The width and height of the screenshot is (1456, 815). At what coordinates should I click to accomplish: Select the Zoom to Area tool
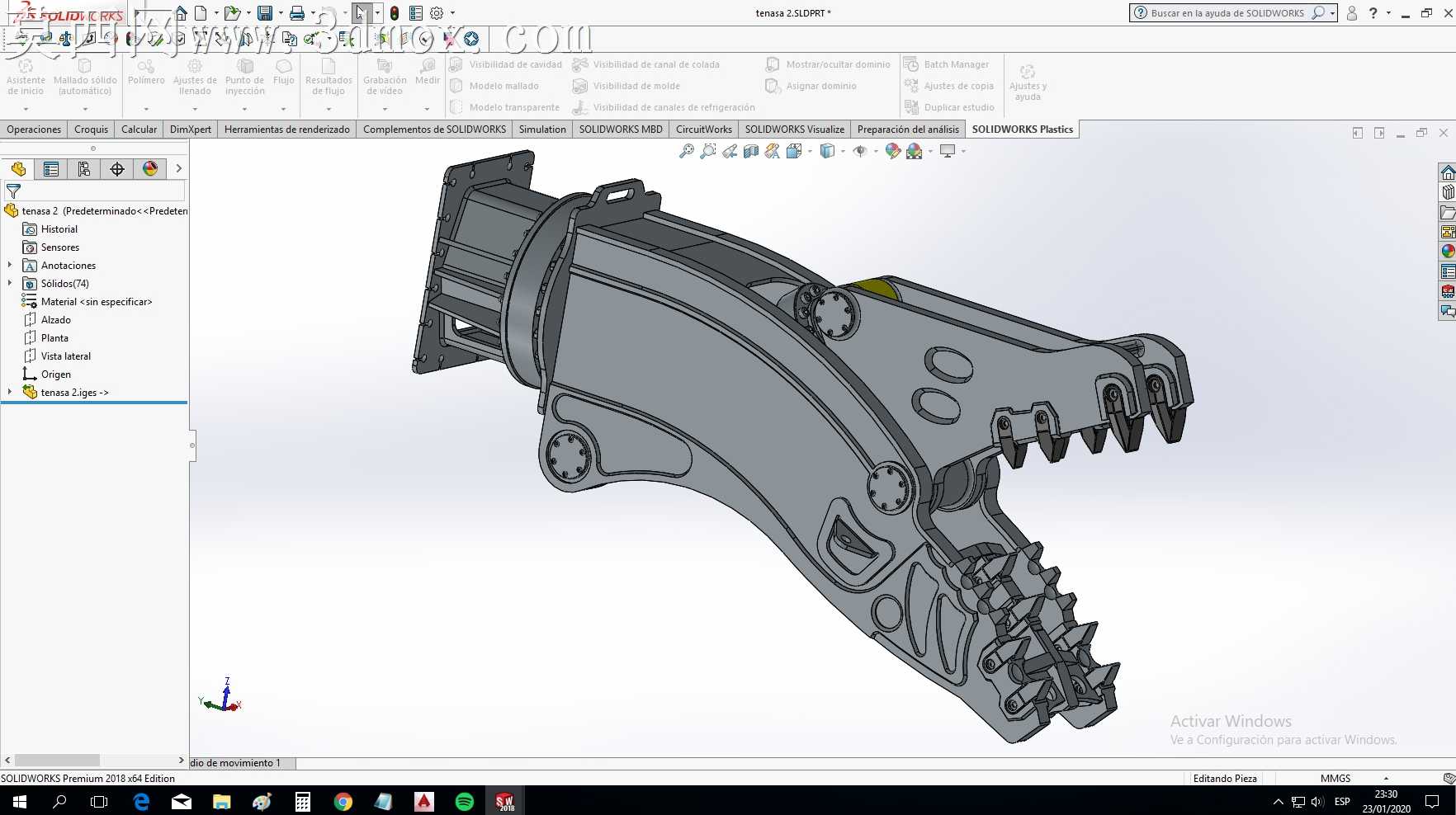708,151
